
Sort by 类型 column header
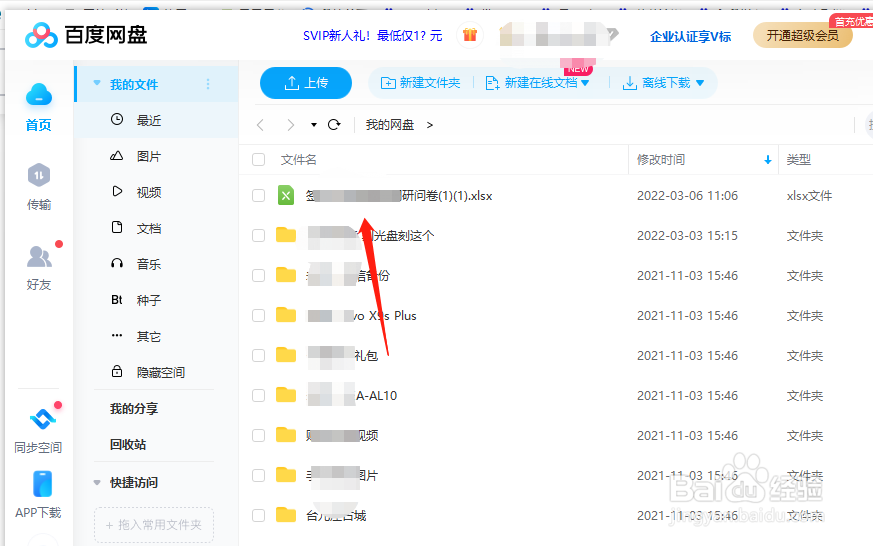click(x=798, y=160)
